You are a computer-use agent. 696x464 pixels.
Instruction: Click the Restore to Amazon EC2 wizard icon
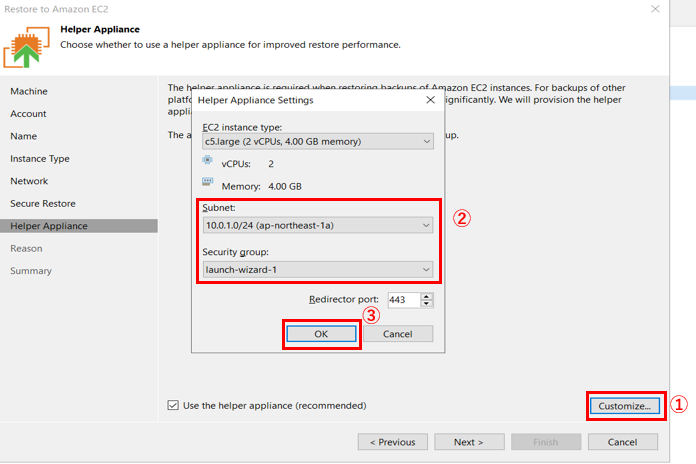tap(26, 47)
